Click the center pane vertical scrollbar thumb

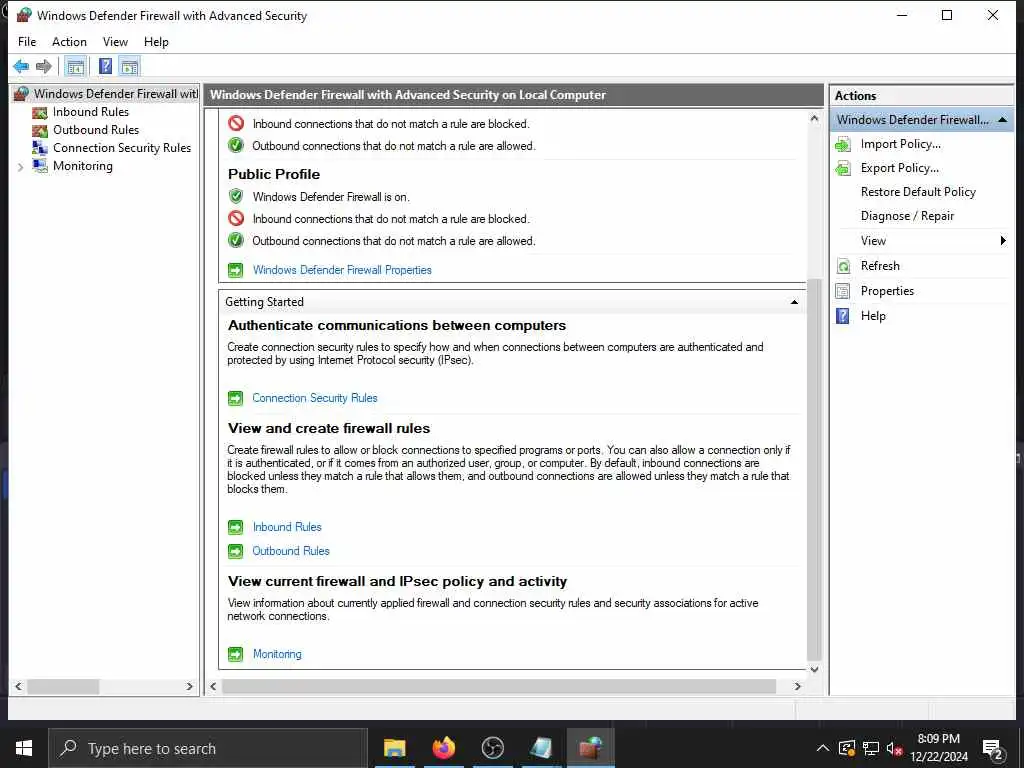click(x=814, y=470)
